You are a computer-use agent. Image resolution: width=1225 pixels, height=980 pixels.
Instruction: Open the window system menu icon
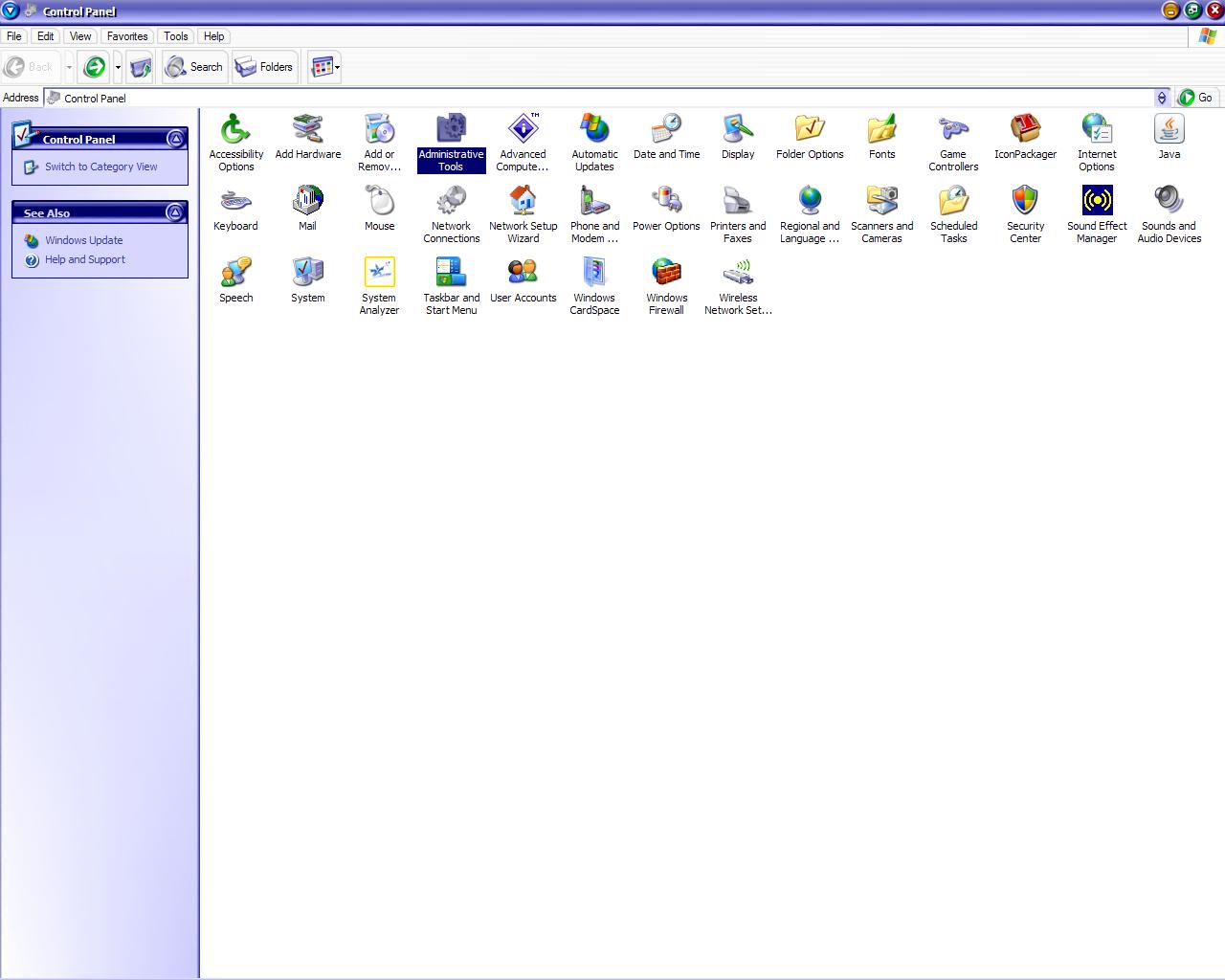[x=11, y=11]
